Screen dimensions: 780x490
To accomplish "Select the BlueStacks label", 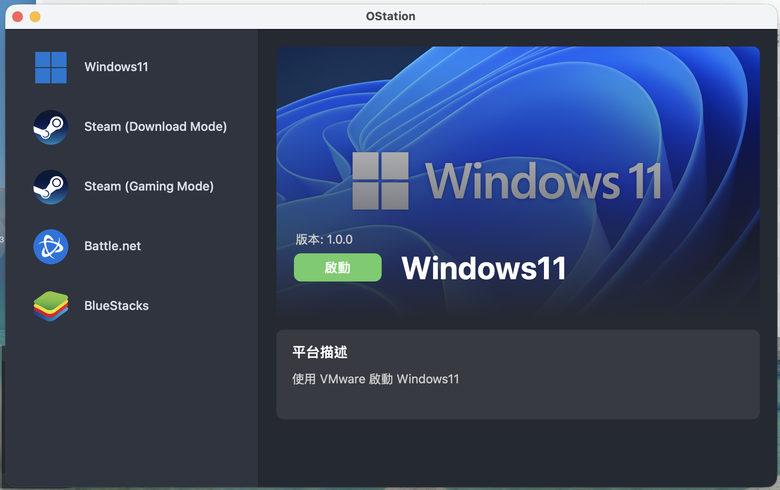I will point(116,306).
